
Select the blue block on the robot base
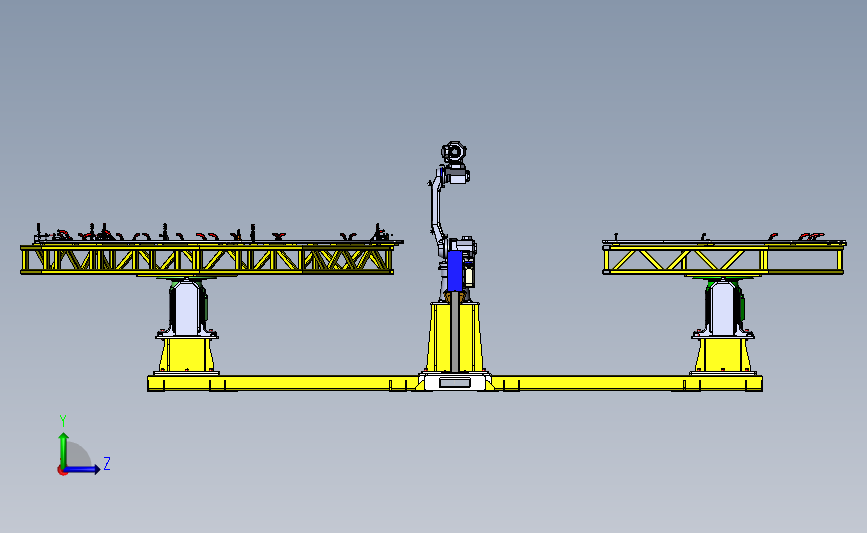click(x=455, y=271)
